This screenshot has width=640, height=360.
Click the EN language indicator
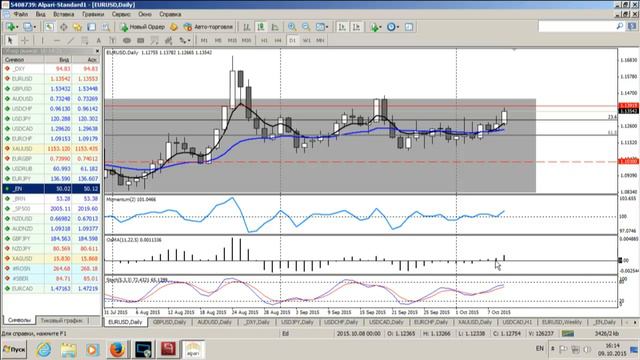540,349
